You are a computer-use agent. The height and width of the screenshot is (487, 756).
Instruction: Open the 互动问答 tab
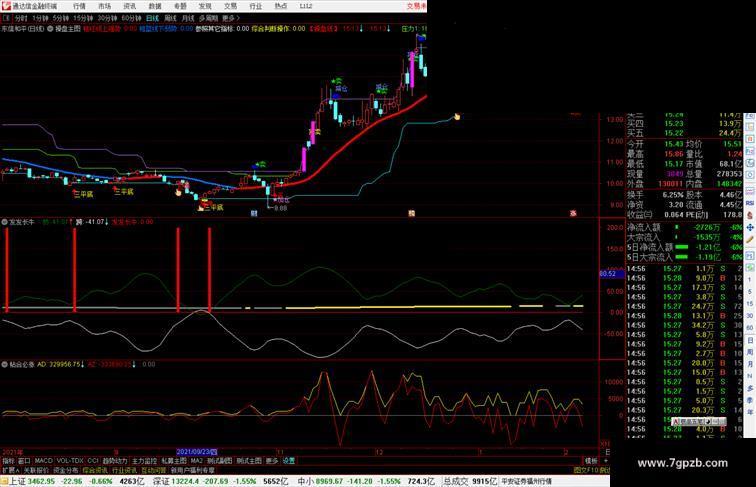[x=154, y=470]
